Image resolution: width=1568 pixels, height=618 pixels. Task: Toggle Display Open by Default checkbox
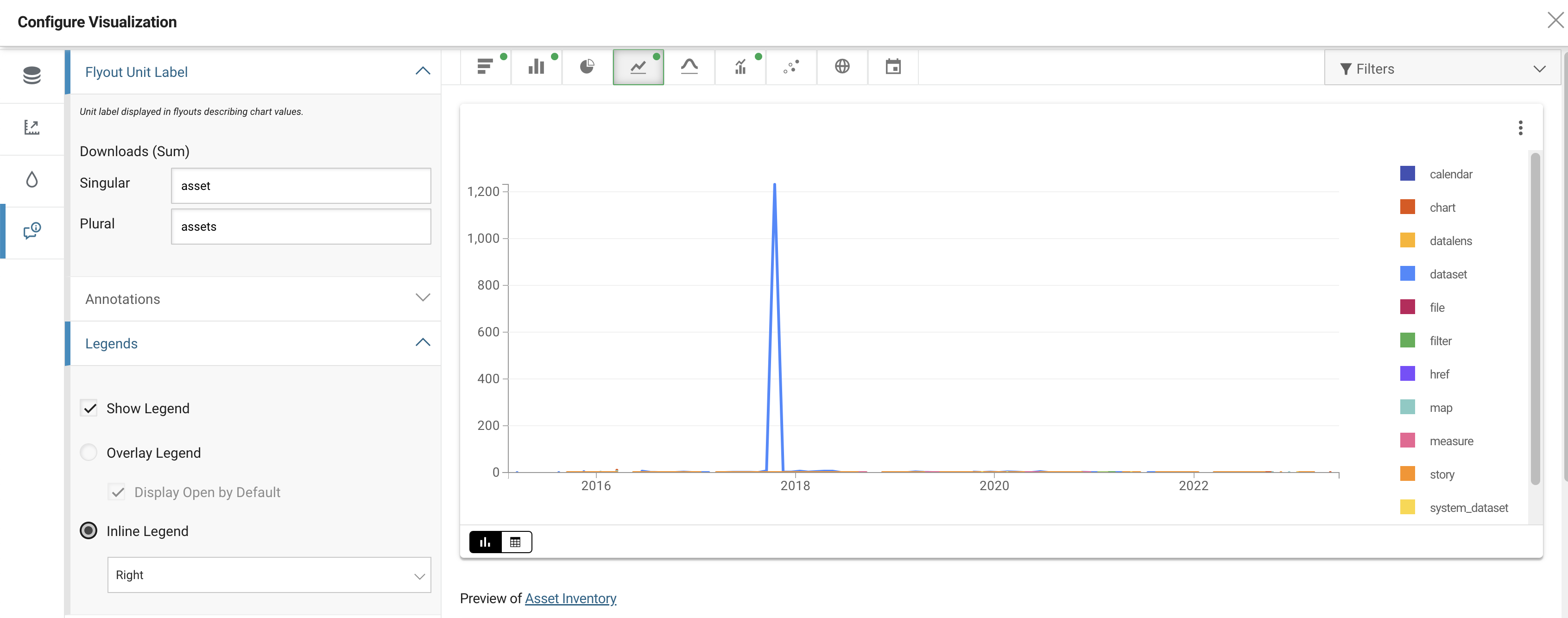(117, 492)
